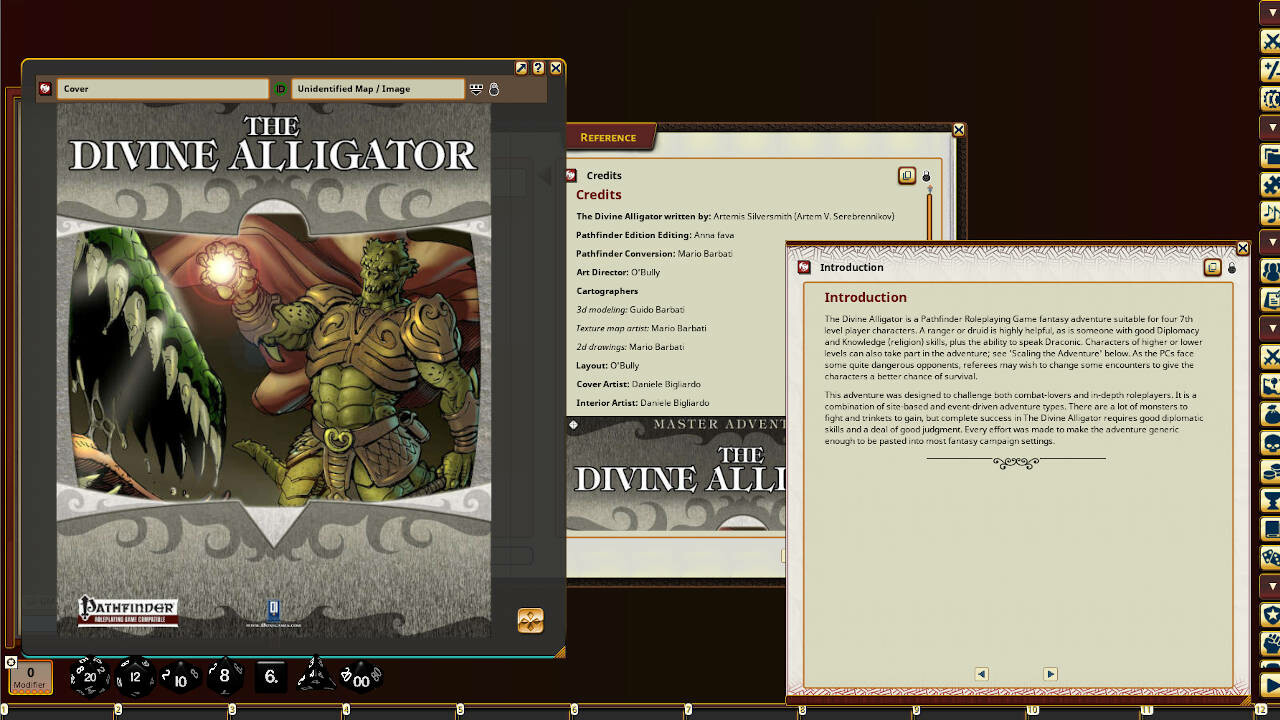Toggle the ID identification button on the Cover window
Viewport: 1280px width, 720px height.
pos(280,88)
